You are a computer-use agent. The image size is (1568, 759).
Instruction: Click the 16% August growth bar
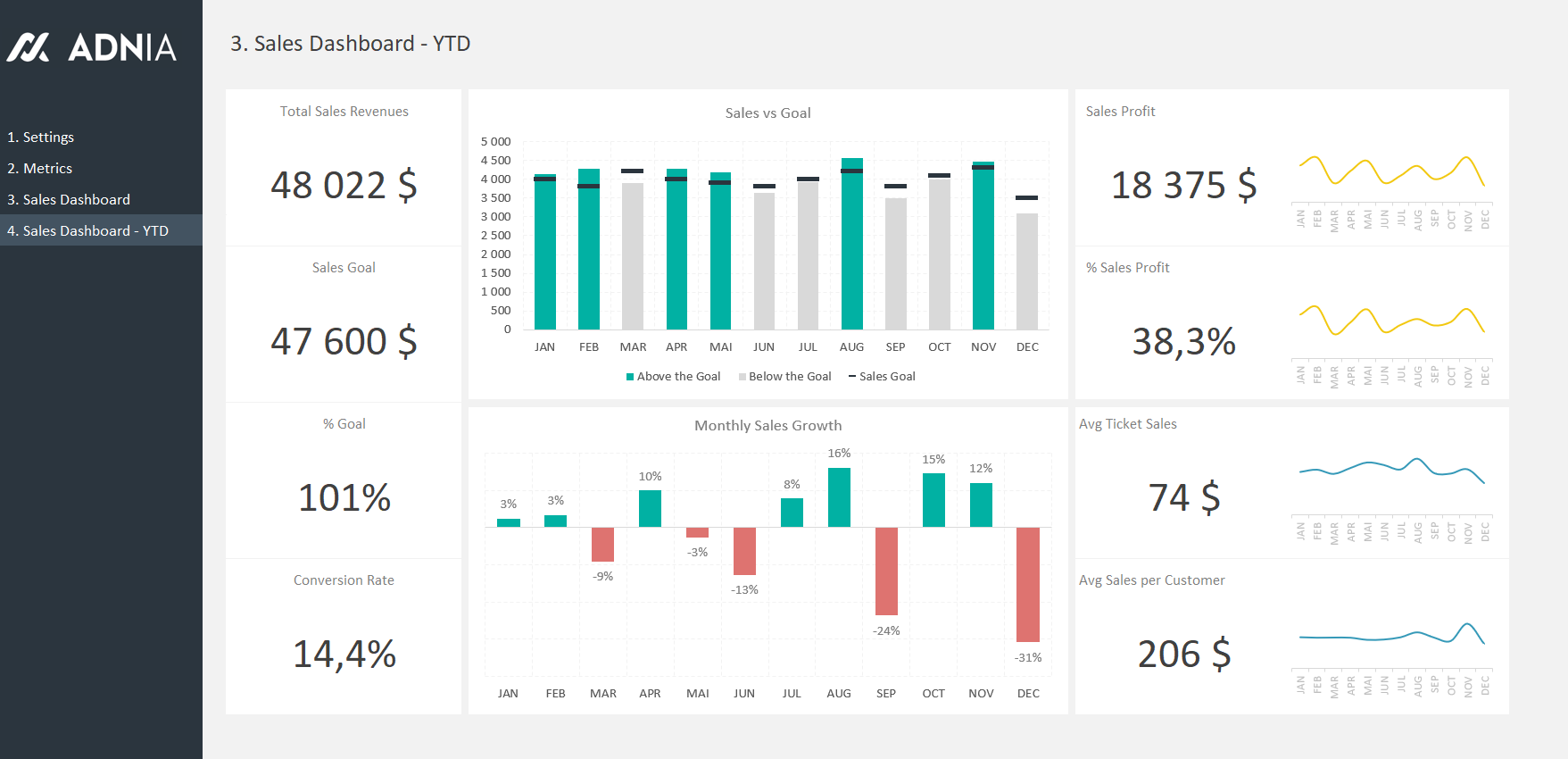click(x=839, y=497)
